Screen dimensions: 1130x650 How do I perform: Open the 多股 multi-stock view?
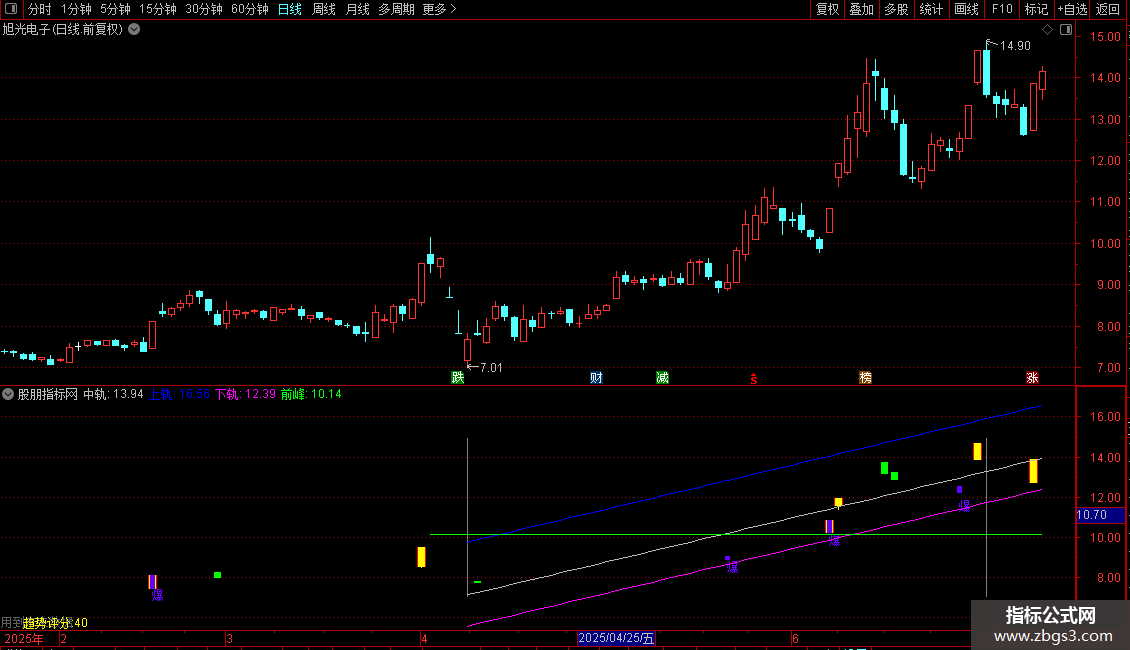click(896, 9)
